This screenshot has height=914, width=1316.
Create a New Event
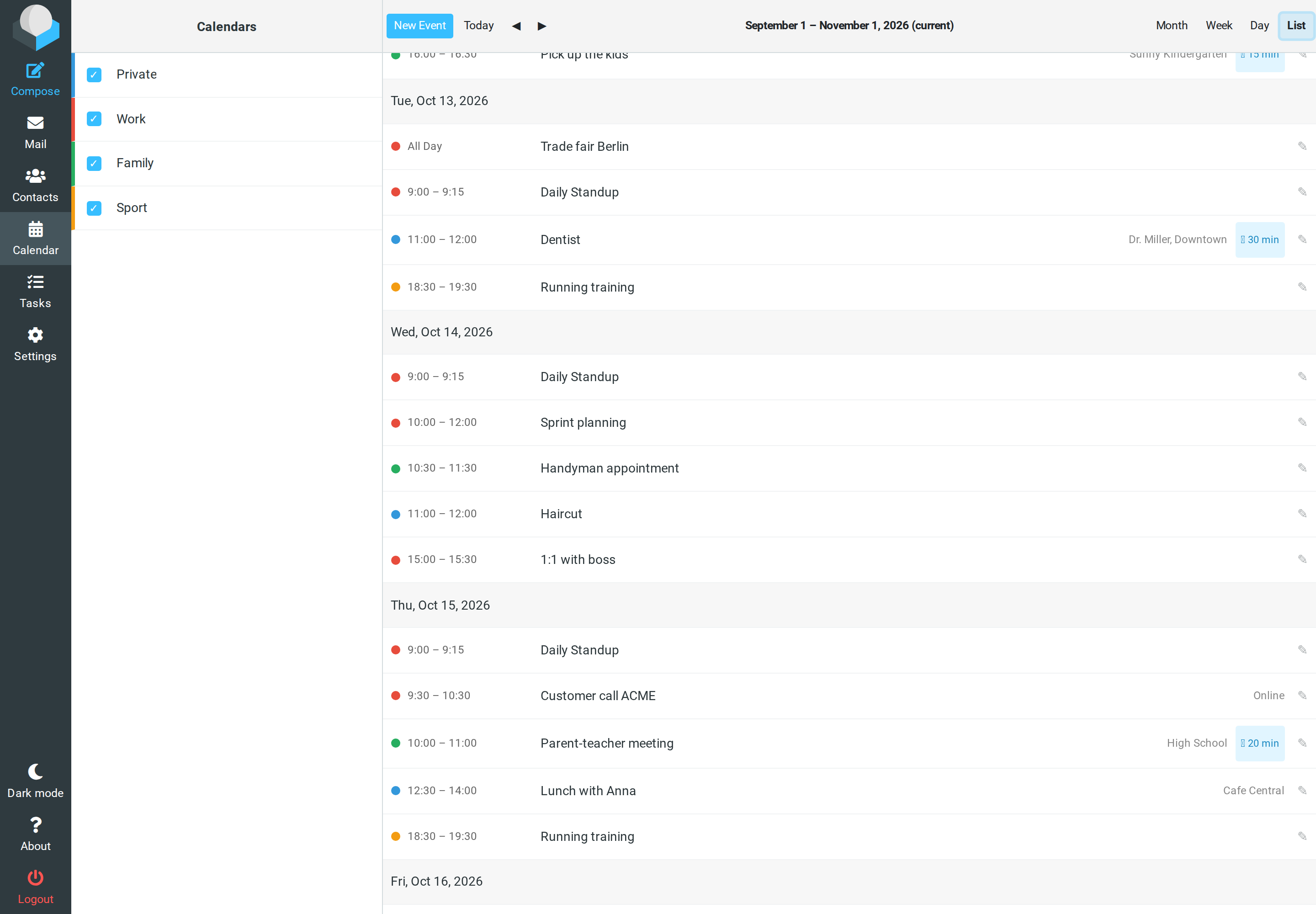pos(420,26)
